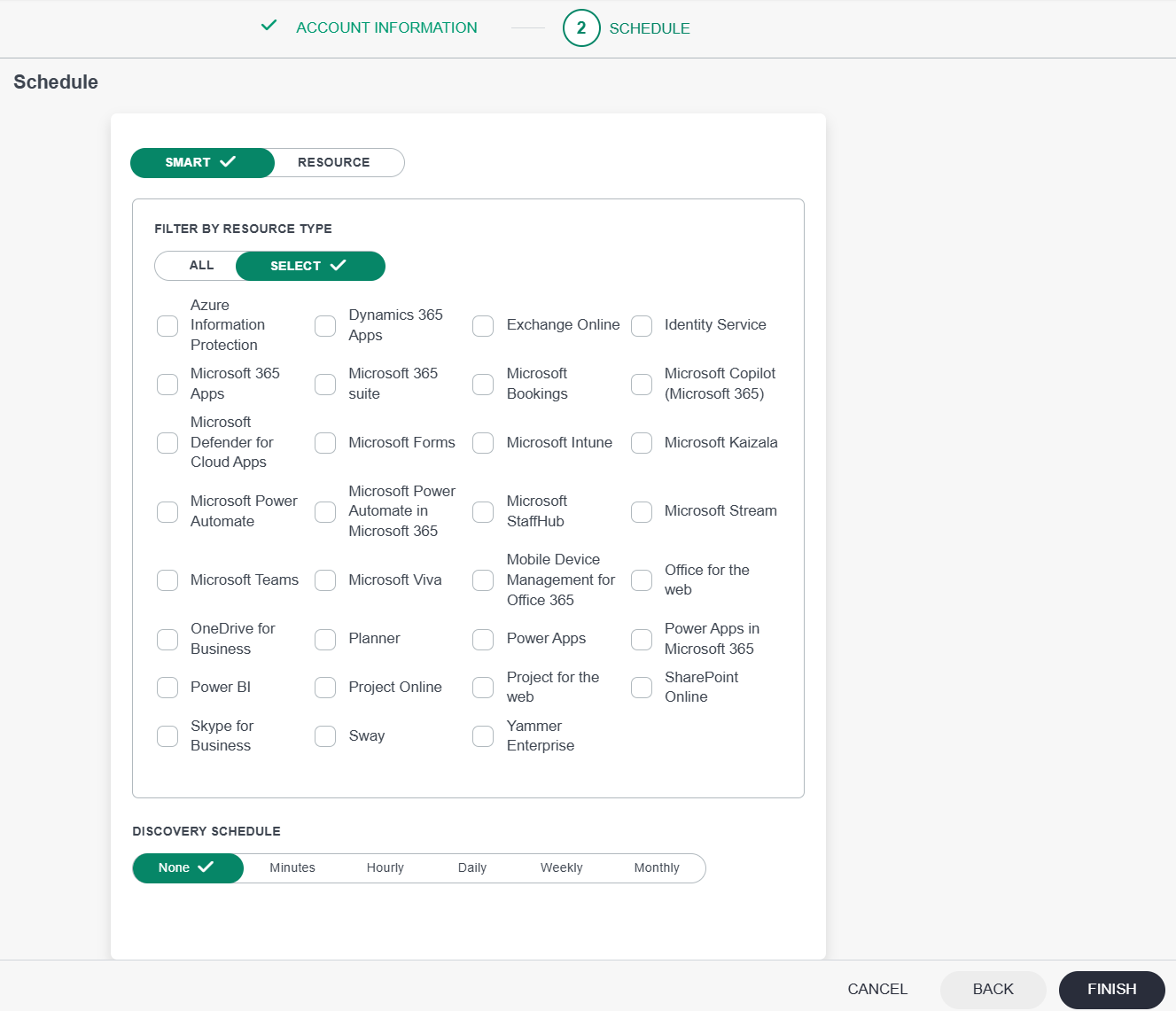Check the Exchange Online box
Image resolution: width=1176 pixels, height=1011 pixels.
483,326
